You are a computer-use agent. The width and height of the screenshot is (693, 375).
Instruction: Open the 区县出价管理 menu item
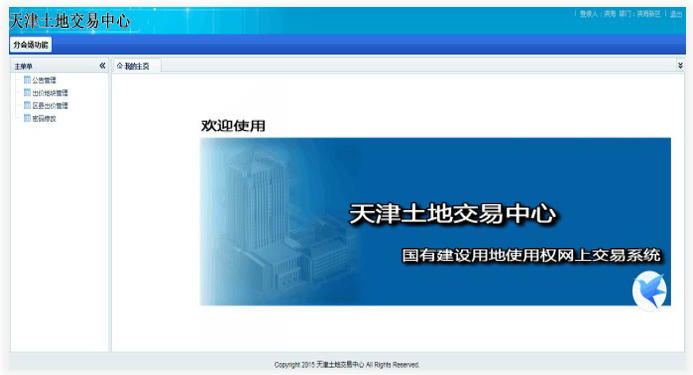pyautogui.click(x=50, y=106)
